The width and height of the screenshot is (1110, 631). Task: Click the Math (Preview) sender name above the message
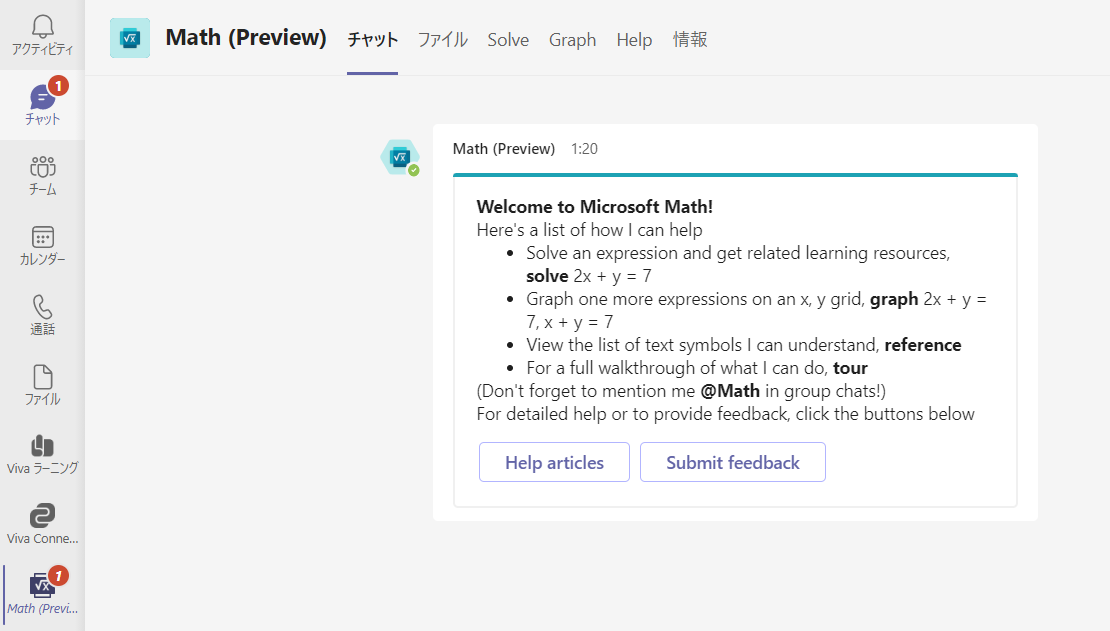503,148
